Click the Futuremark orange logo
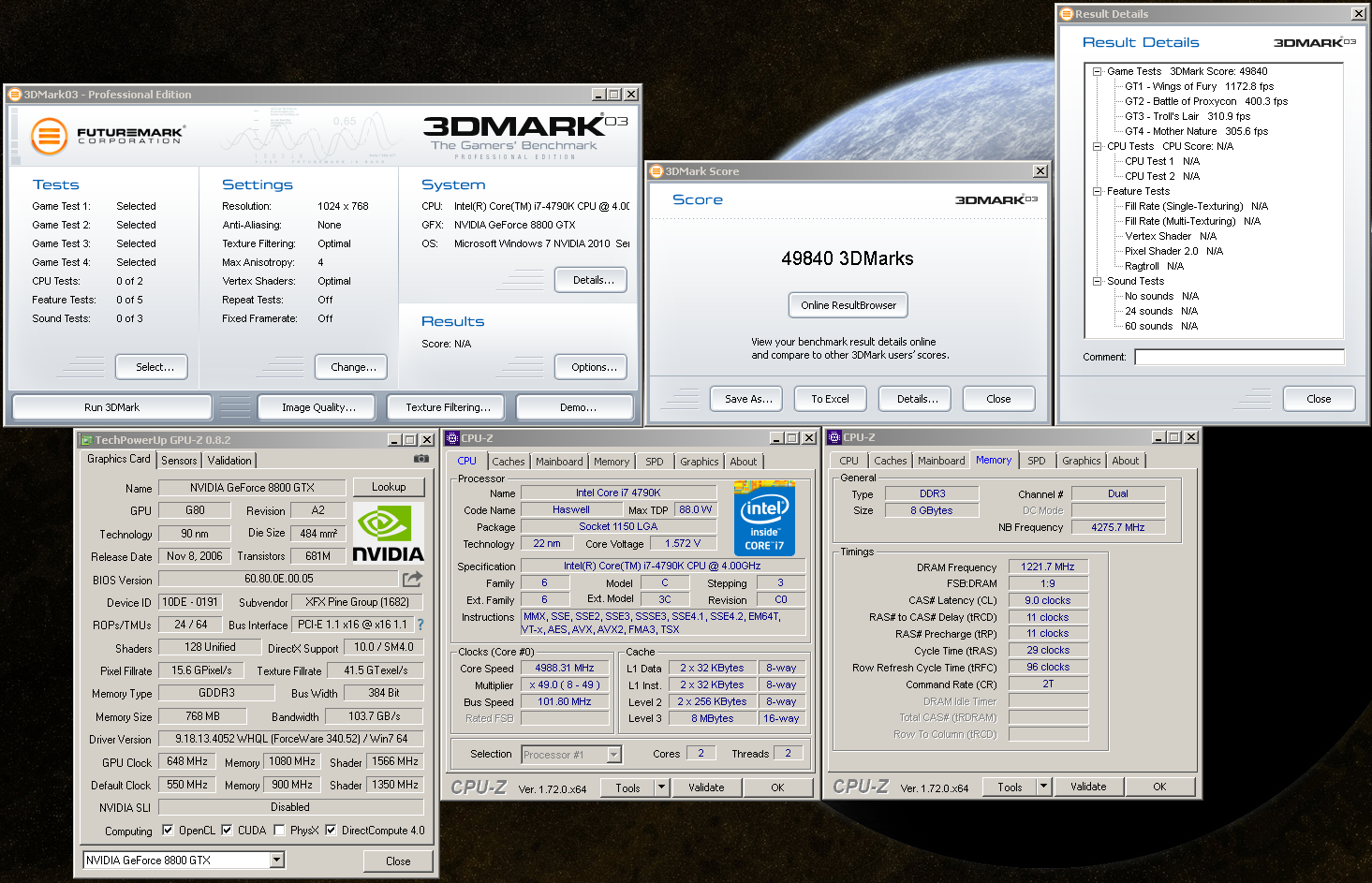1372x883 pixels. tap(49, 137)
